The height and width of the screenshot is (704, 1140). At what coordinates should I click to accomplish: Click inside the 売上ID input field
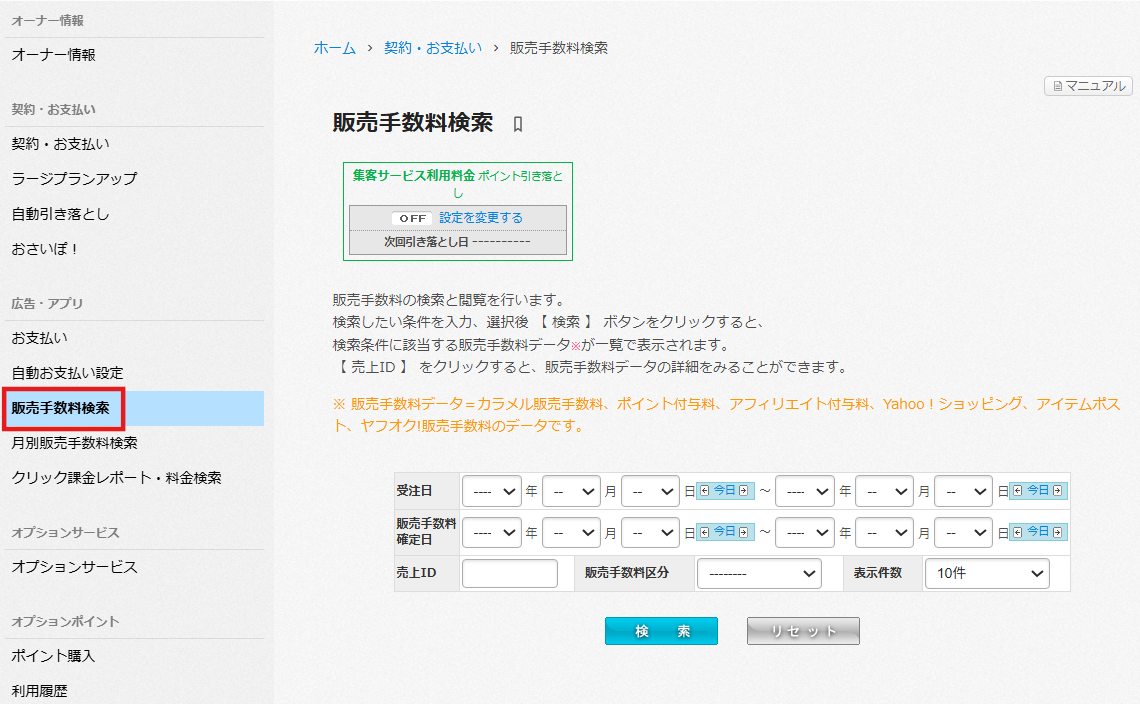point(510,573)
